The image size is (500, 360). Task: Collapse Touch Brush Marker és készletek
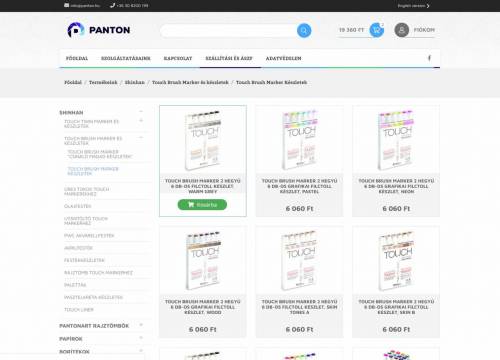click(x=141, y=137)
